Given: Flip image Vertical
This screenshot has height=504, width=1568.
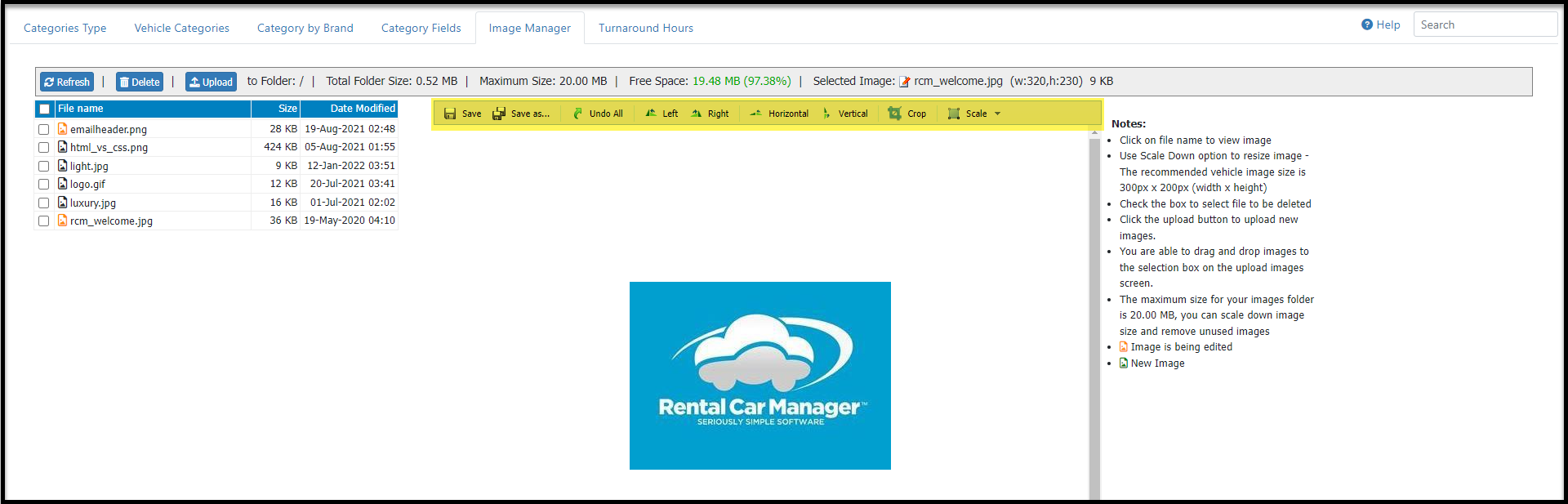Looking at the screenshot, I should 845,114.
